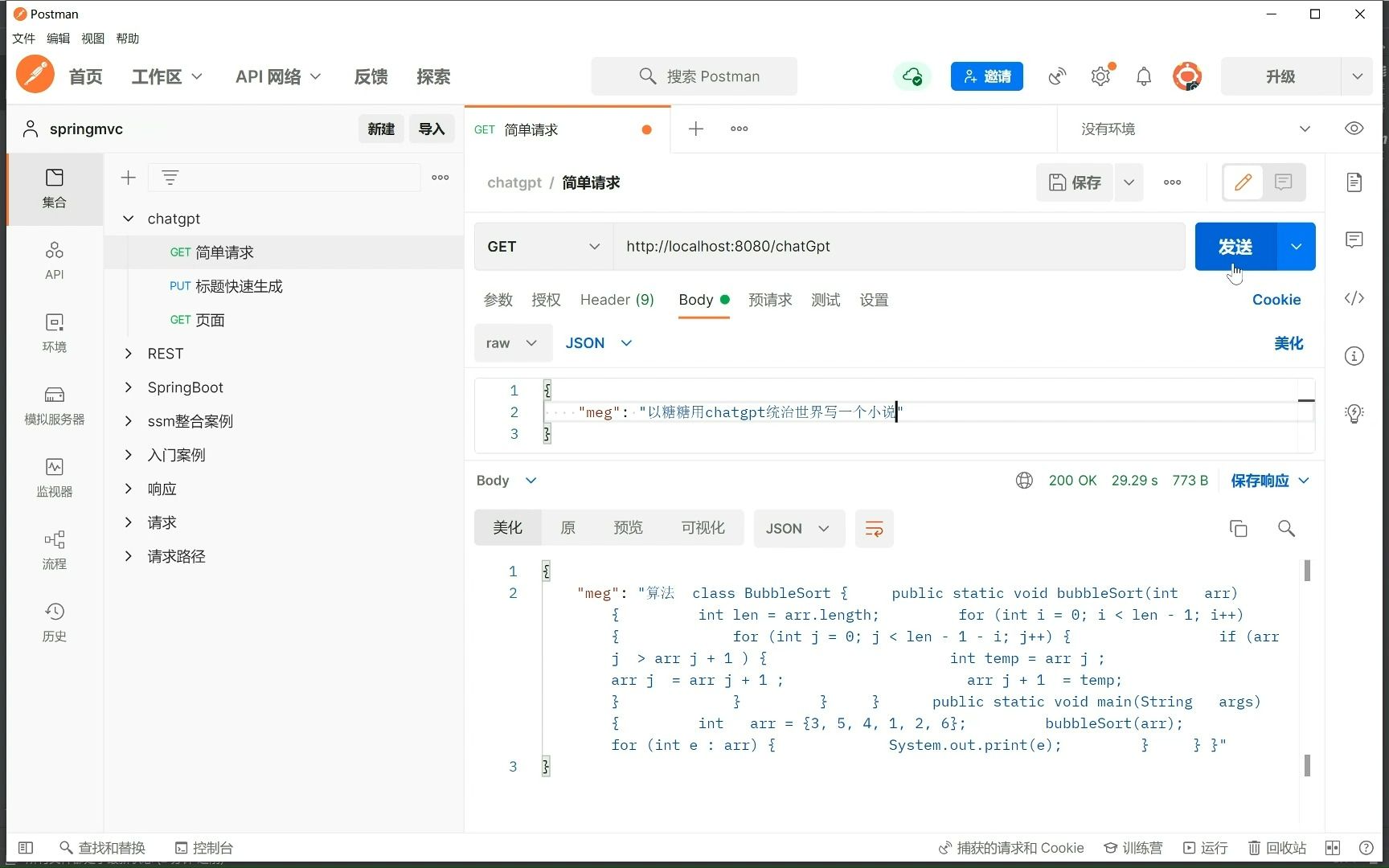Viewport: 1389px width, 868px height.
Task: Toggle response word wrap icon
Action: [x=875, y=529]
